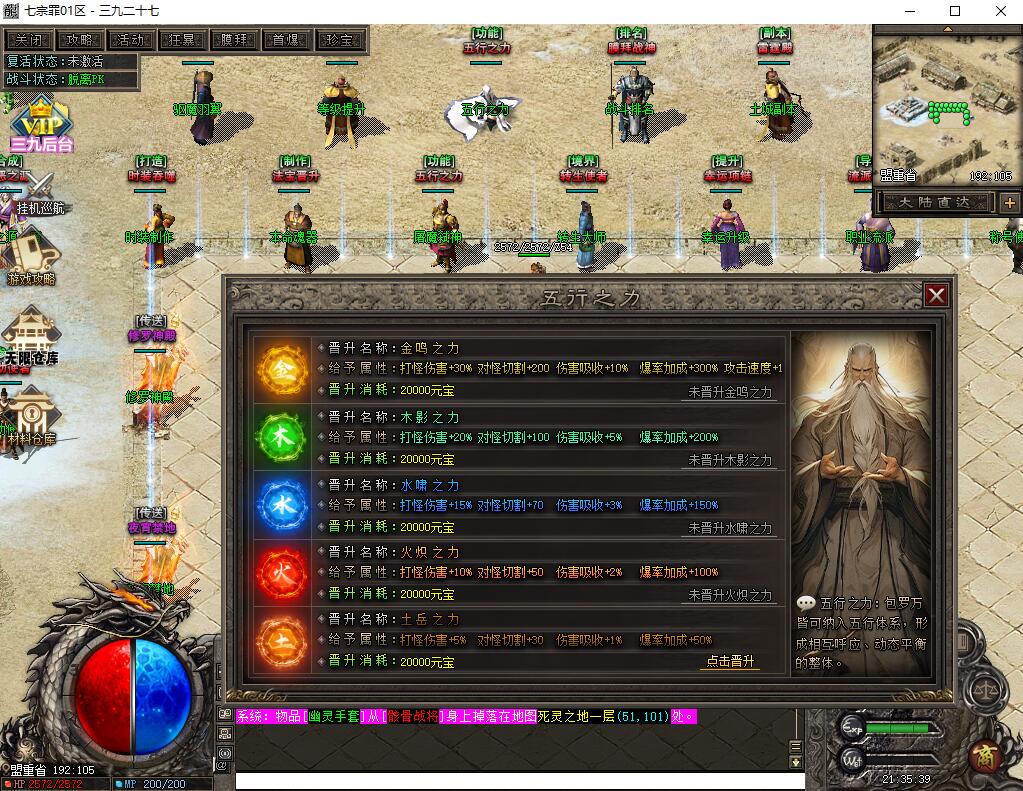Open the VIP 三九后台 icon
This screenshot has width=1023, height=791.
pos(40,125)
